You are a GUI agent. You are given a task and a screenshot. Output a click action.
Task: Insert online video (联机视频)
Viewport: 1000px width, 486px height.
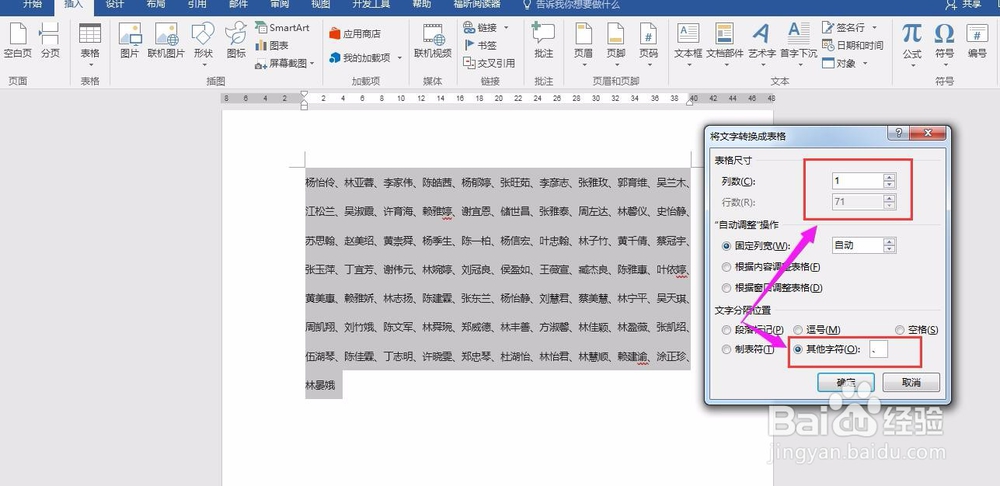432,41
